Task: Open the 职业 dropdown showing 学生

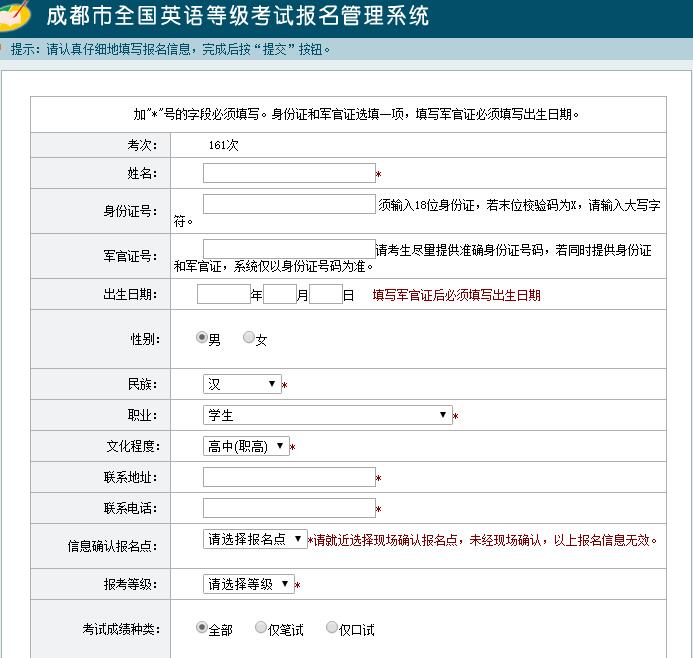Action: tap(327, 415)
